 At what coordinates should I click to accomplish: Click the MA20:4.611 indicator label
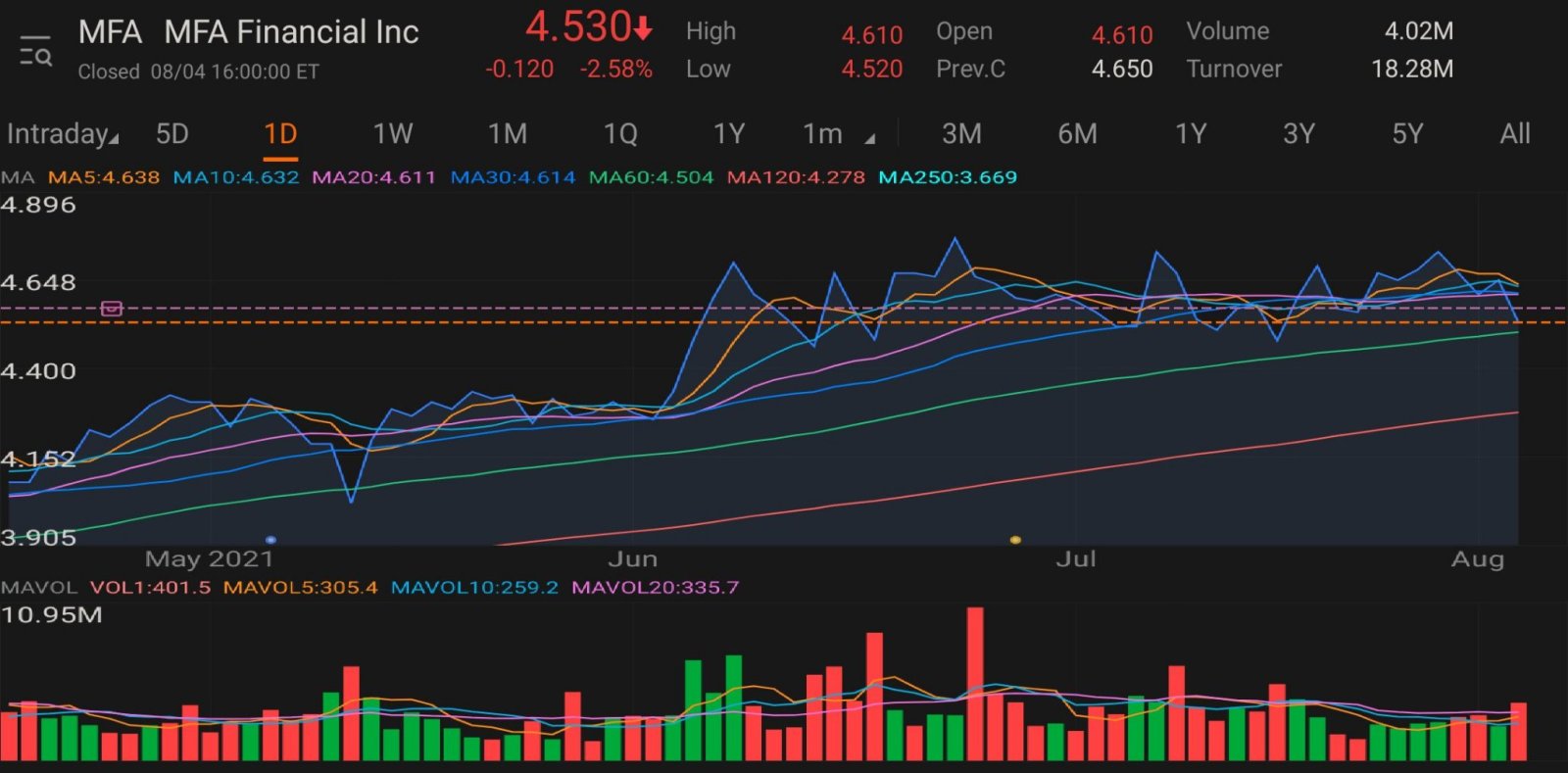tap(373, 177)
